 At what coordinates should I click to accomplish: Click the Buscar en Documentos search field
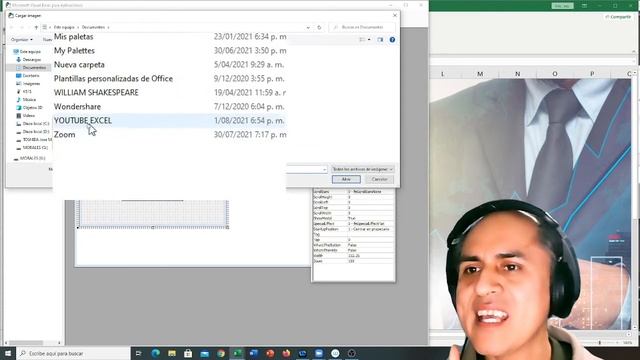[x=362, y=27]
